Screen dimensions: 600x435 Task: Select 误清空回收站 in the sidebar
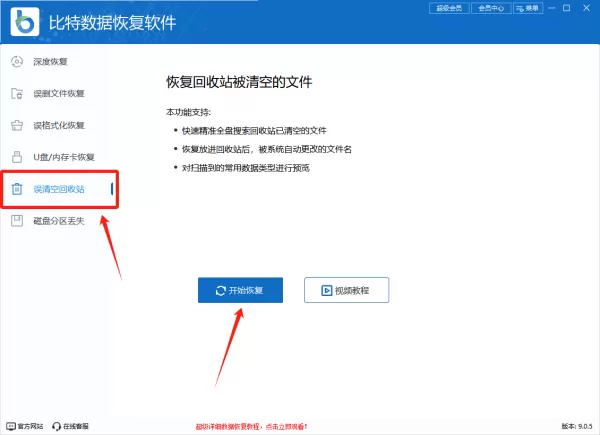[59, 189]
